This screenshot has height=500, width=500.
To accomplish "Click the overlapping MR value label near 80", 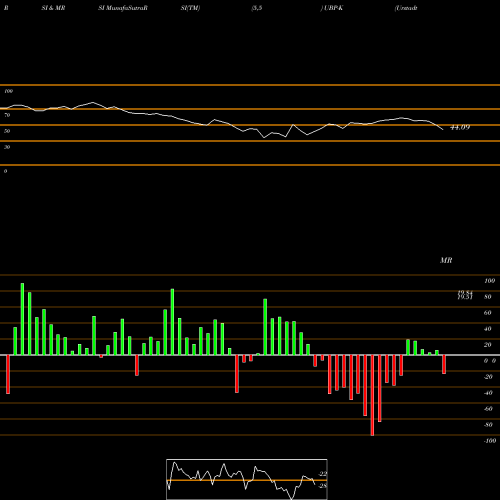I will pyautogui.click(x=465, y=295).
